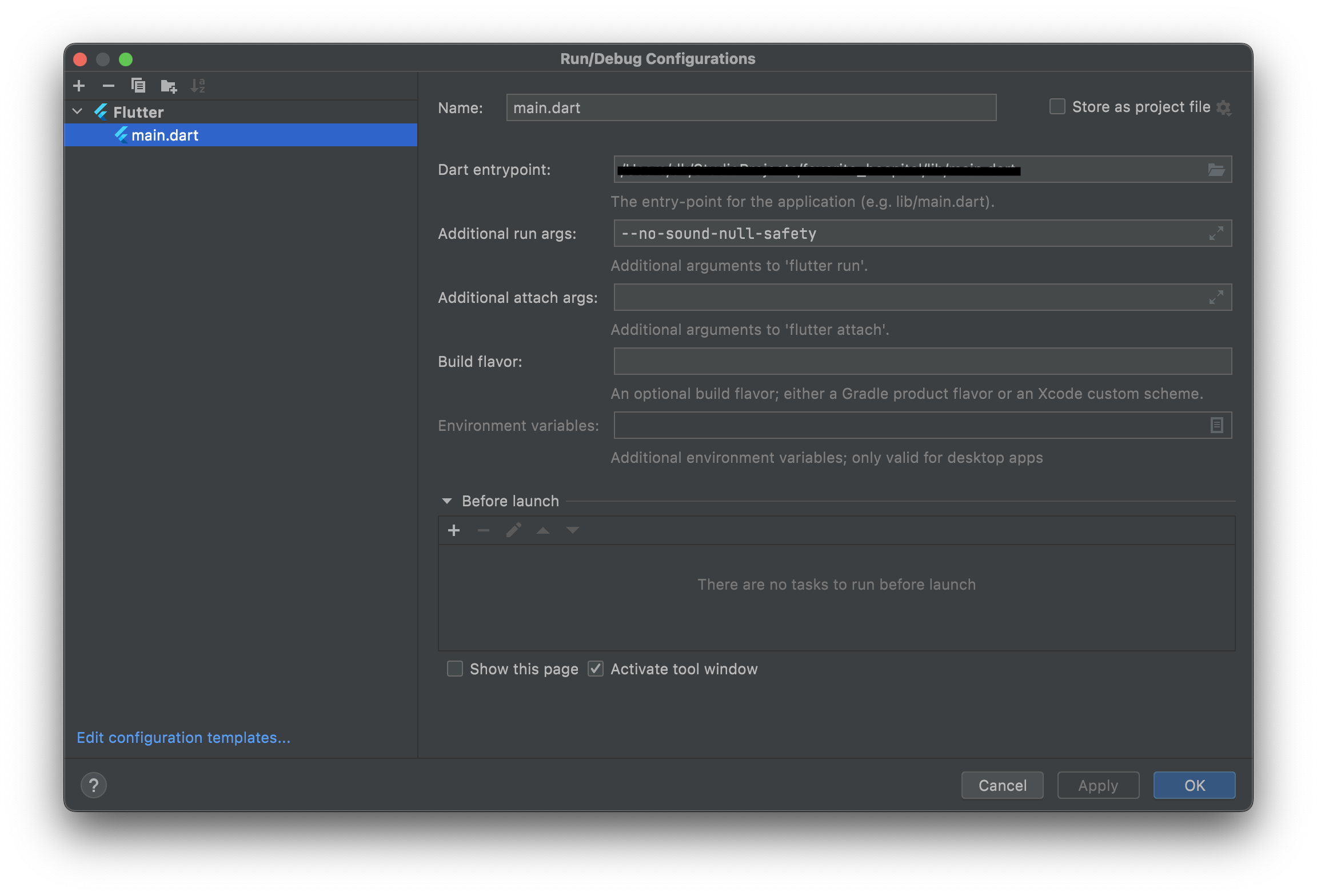The width and height of the screenshot is (1317, 896).
Task: Expand the Additional attach args field
Action: (x=1216, y=297)
